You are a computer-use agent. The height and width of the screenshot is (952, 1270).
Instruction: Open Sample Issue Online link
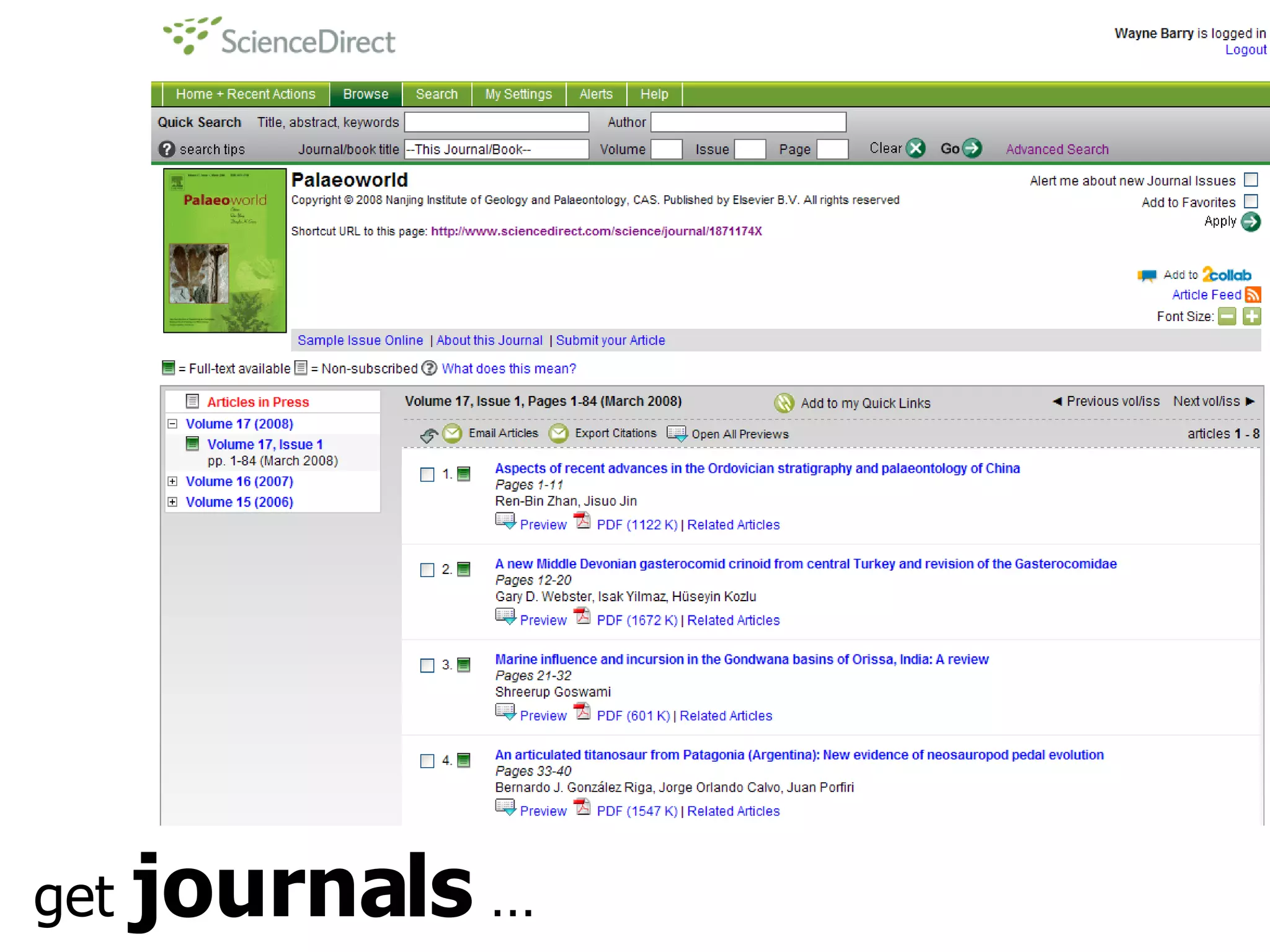(360, 340)
